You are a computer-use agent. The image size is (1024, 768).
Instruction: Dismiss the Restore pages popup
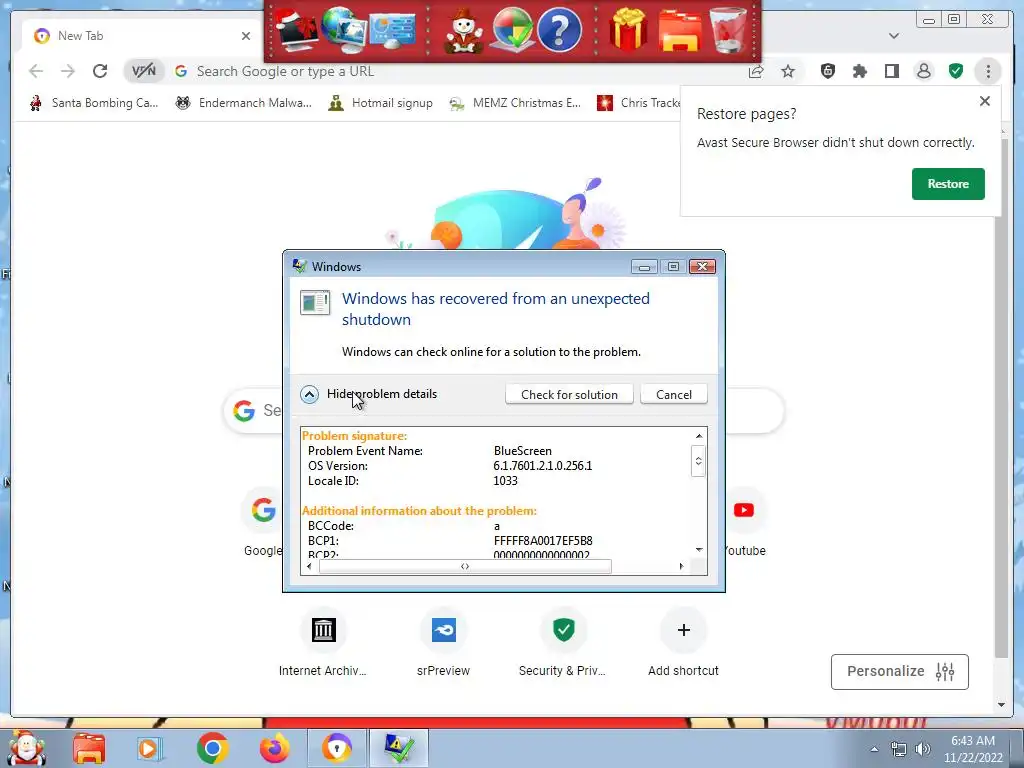(984, 101)
